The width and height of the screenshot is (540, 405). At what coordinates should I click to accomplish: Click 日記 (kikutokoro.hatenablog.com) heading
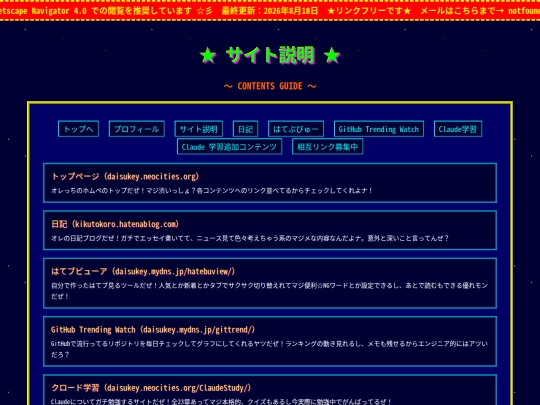point(115,224)
